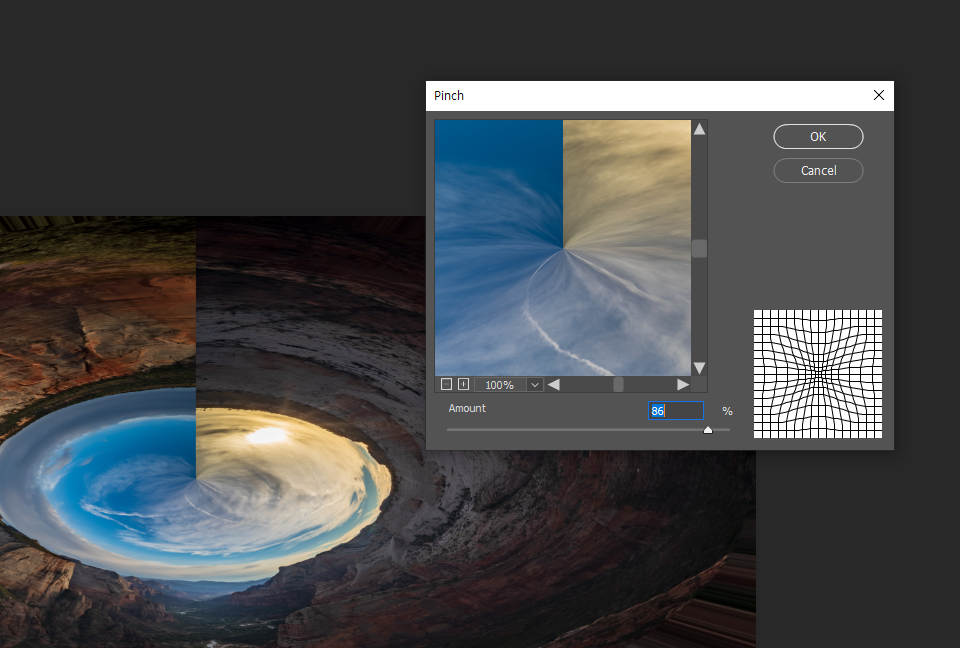
Task: Click the vertical preview scrollbar thumb
Action: pyautogui.click(x=699, y=248)
